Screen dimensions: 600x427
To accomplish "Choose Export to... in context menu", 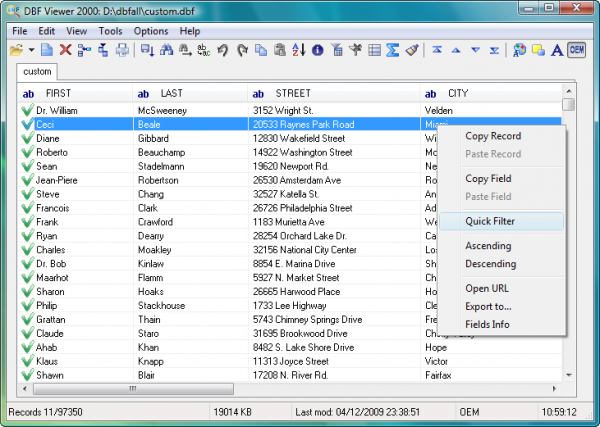I will pyautogui.click(x=488, y=306).
